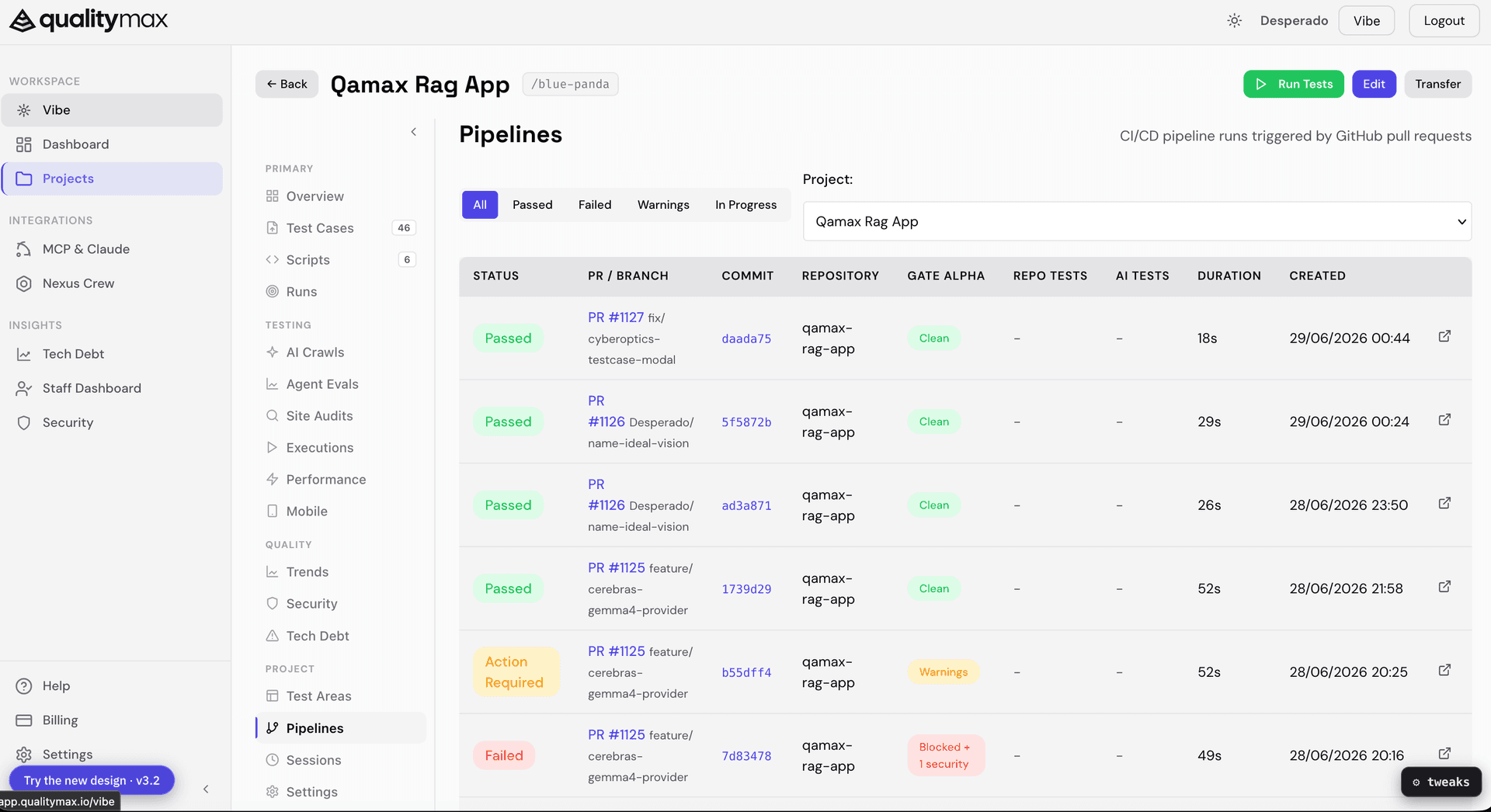The image size is (1491, 812).
Task: Open external link for PR #1127 run
Action: tap(1444, 336)
